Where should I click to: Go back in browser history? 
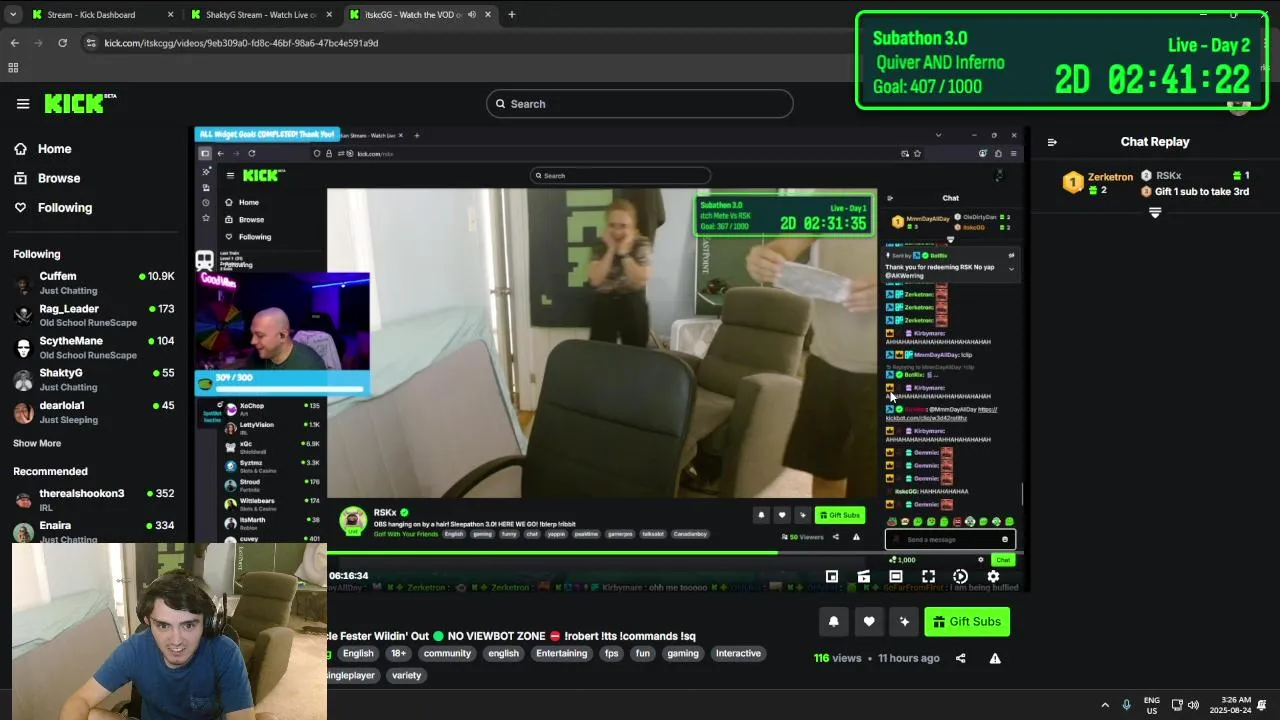click(x=14, y=43)
